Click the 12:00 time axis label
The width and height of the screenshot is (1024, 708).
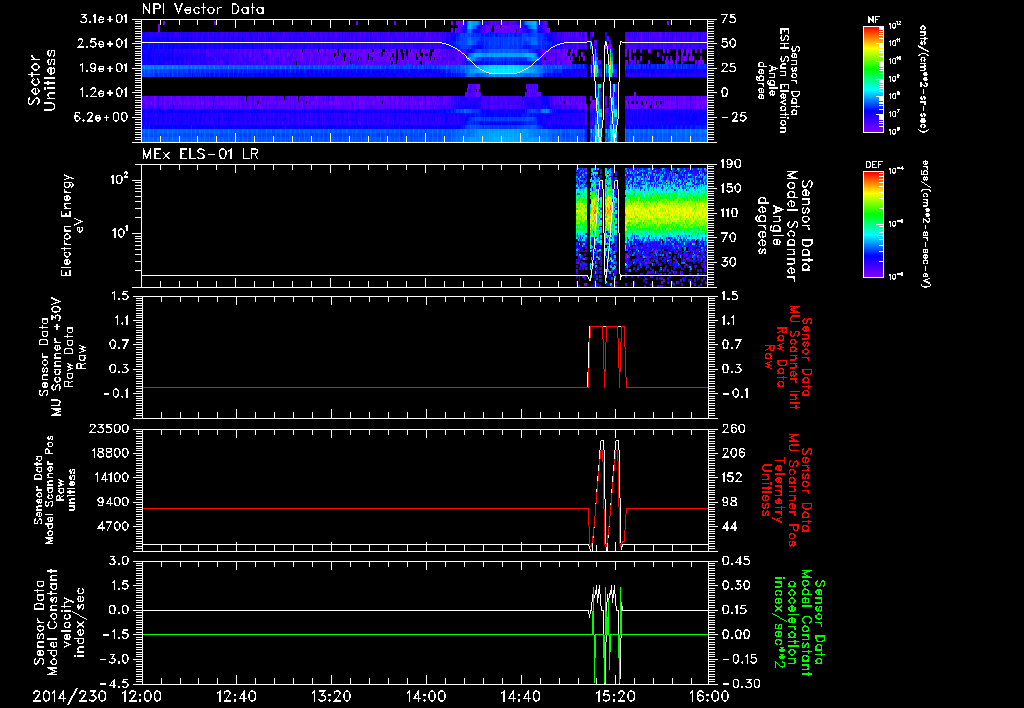tap(141, 696)
